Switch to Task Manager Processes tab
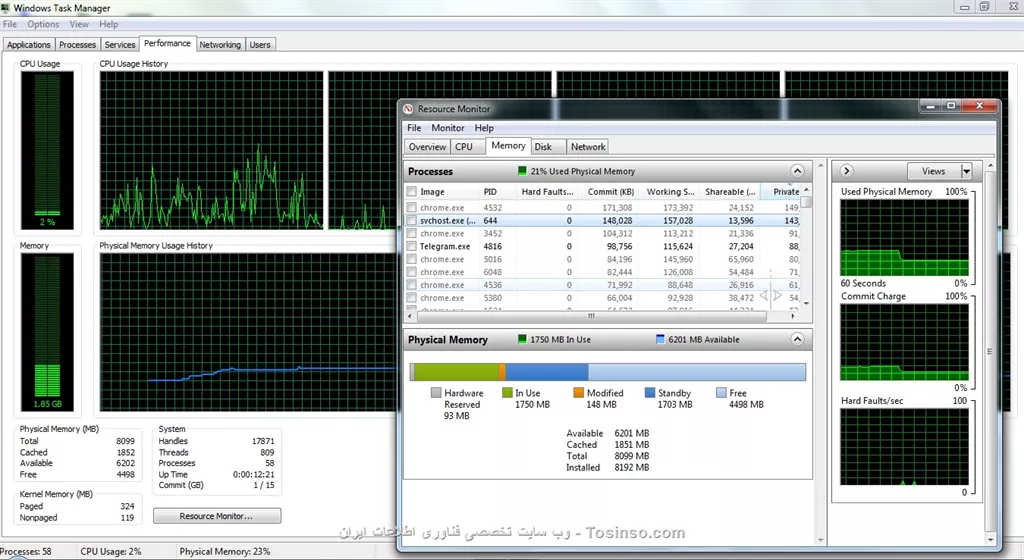1024x560 pixels. 77,44
